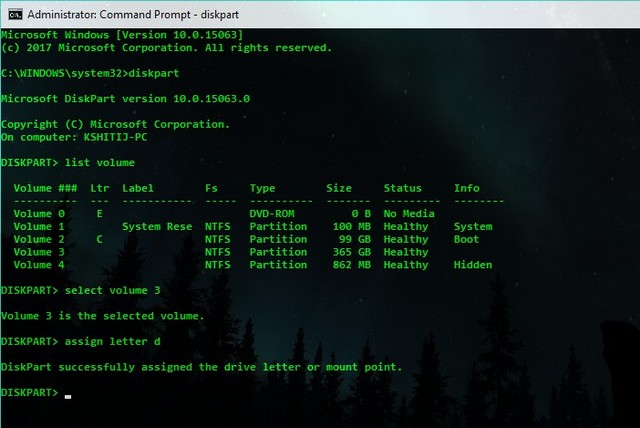Click the 'Size' column header
Viewport: 640px width, 428px height.
tap(339, 188)
